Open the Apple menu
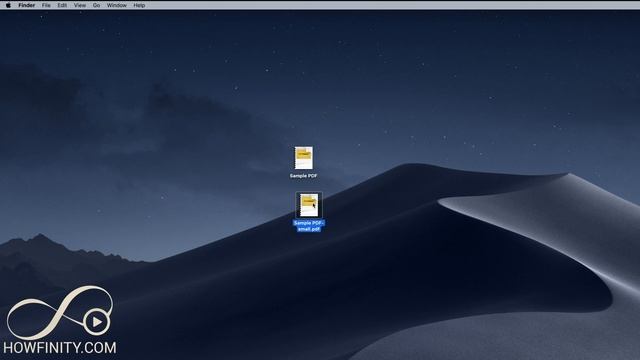The height and width of the screenshot is (360, 640). [8, 5]
